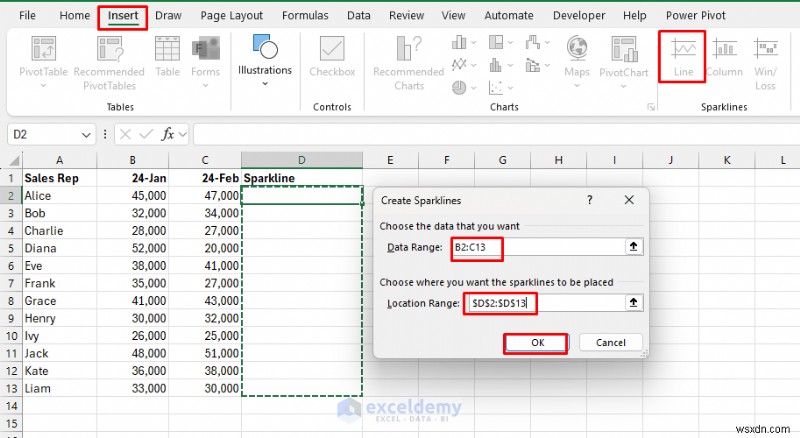Viewport: 800px width, 438px height.
Task: Open the Help tab
Action: click(x=635, y=15)
